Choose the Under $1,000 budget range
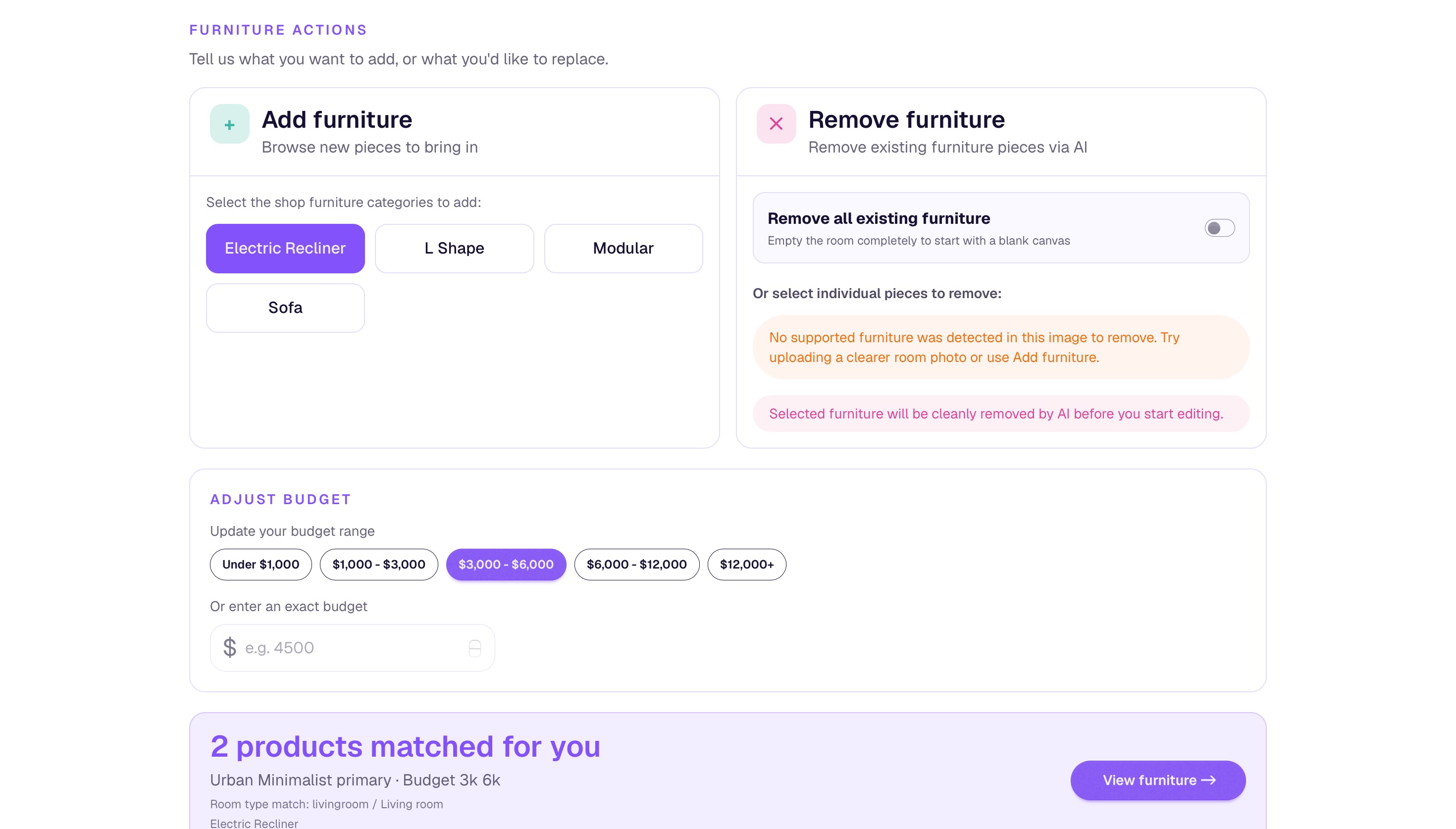Image resolution: width=1456 pixels, height=829 pixels. pos(260,564)
